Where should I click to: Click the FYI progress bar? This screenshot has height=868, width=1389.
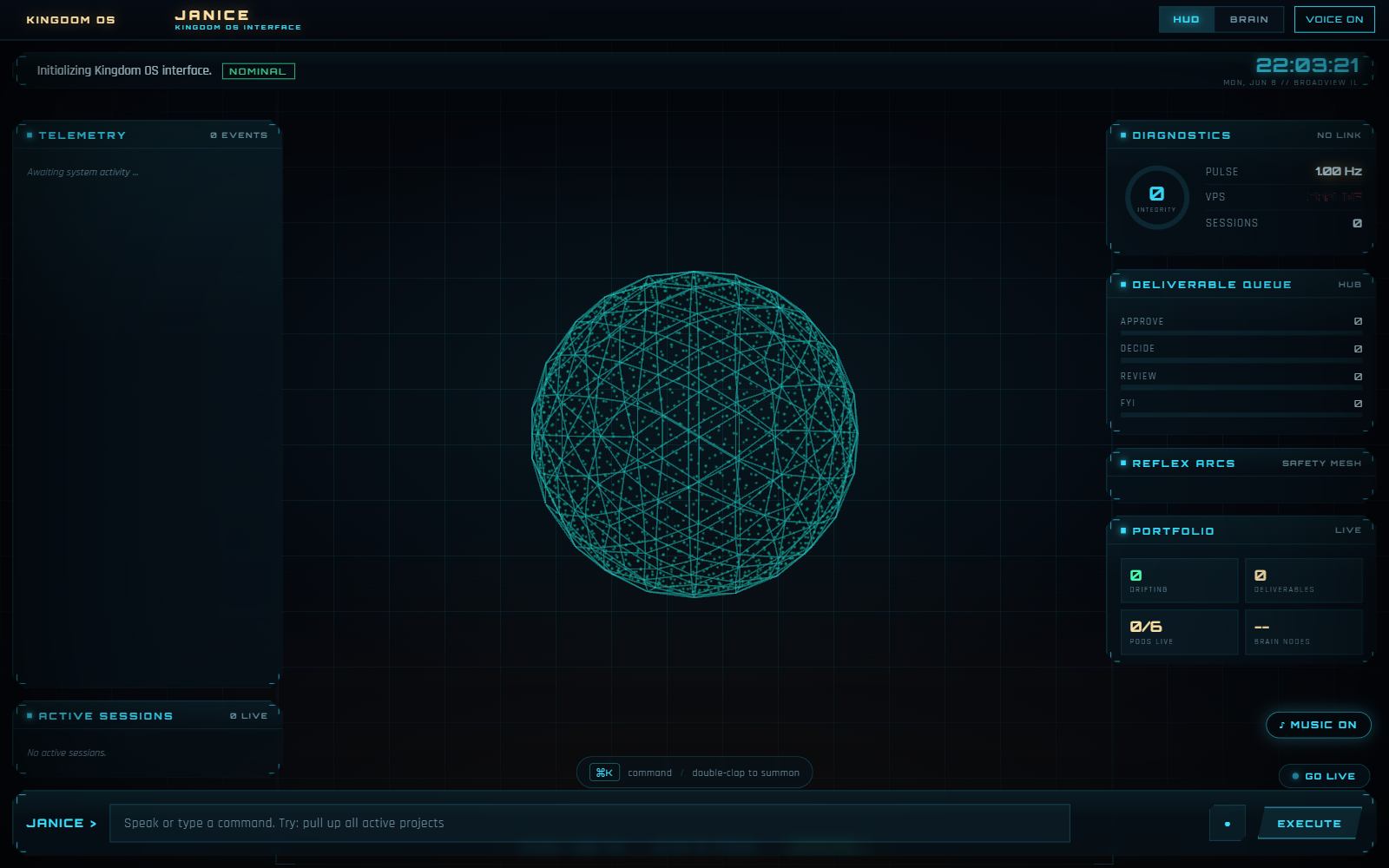[1241, 415]
